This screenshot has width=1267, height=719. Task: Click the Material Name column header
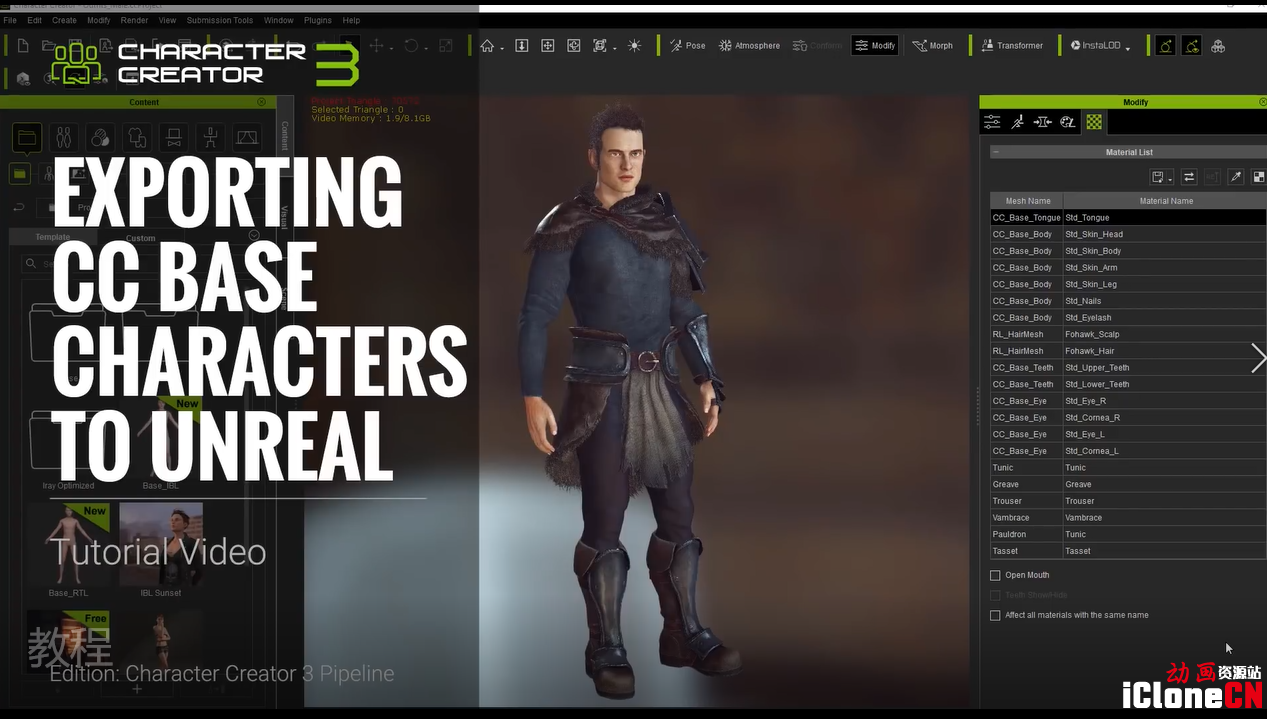[x=1165, y=201]
